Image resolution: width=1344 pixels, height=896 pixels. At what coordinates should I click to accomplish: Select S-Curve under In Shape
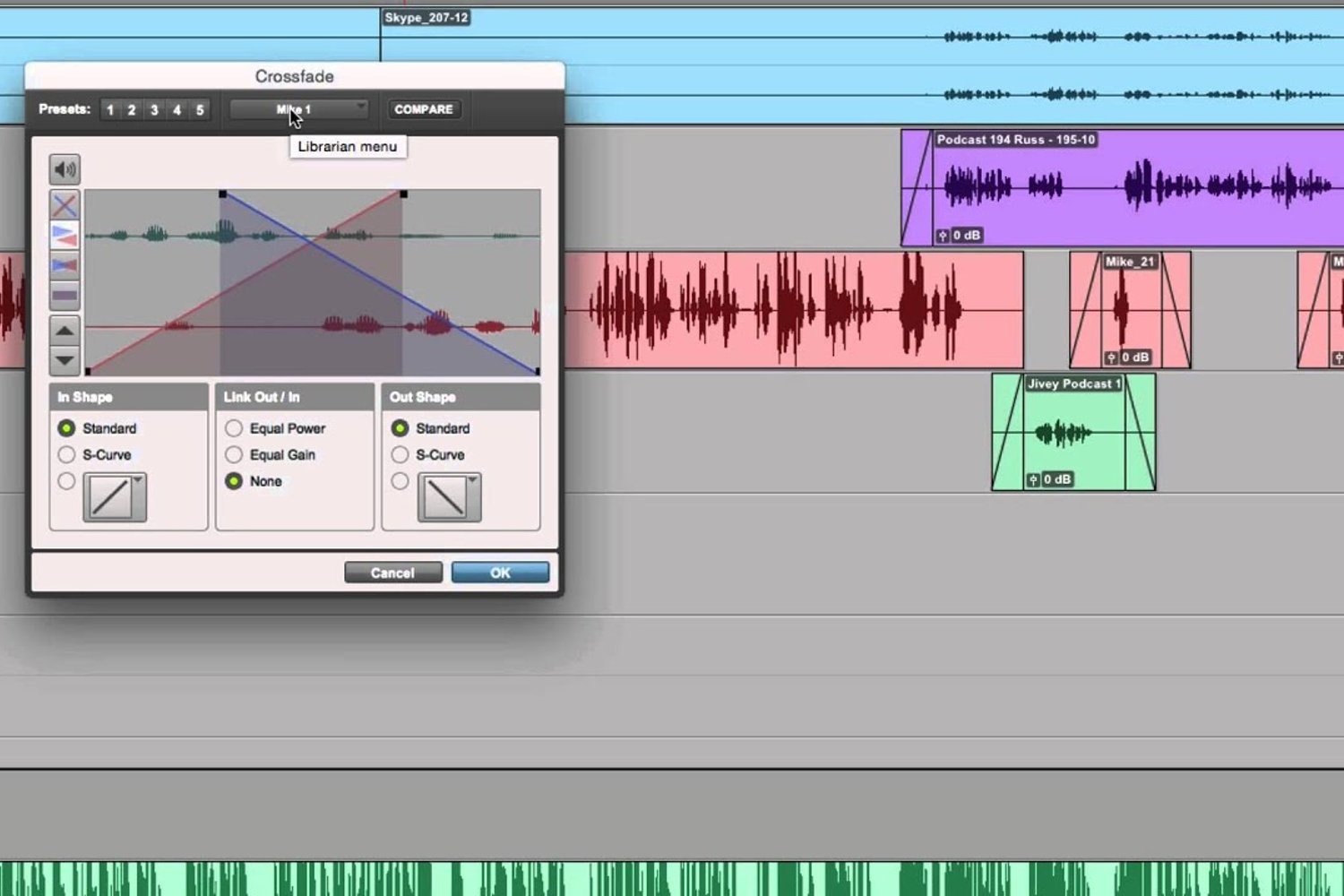66,454
